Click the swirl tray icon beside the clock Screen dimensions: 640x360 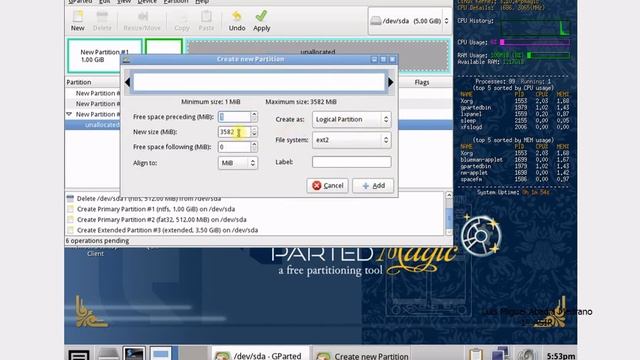[x=526, y=354]
